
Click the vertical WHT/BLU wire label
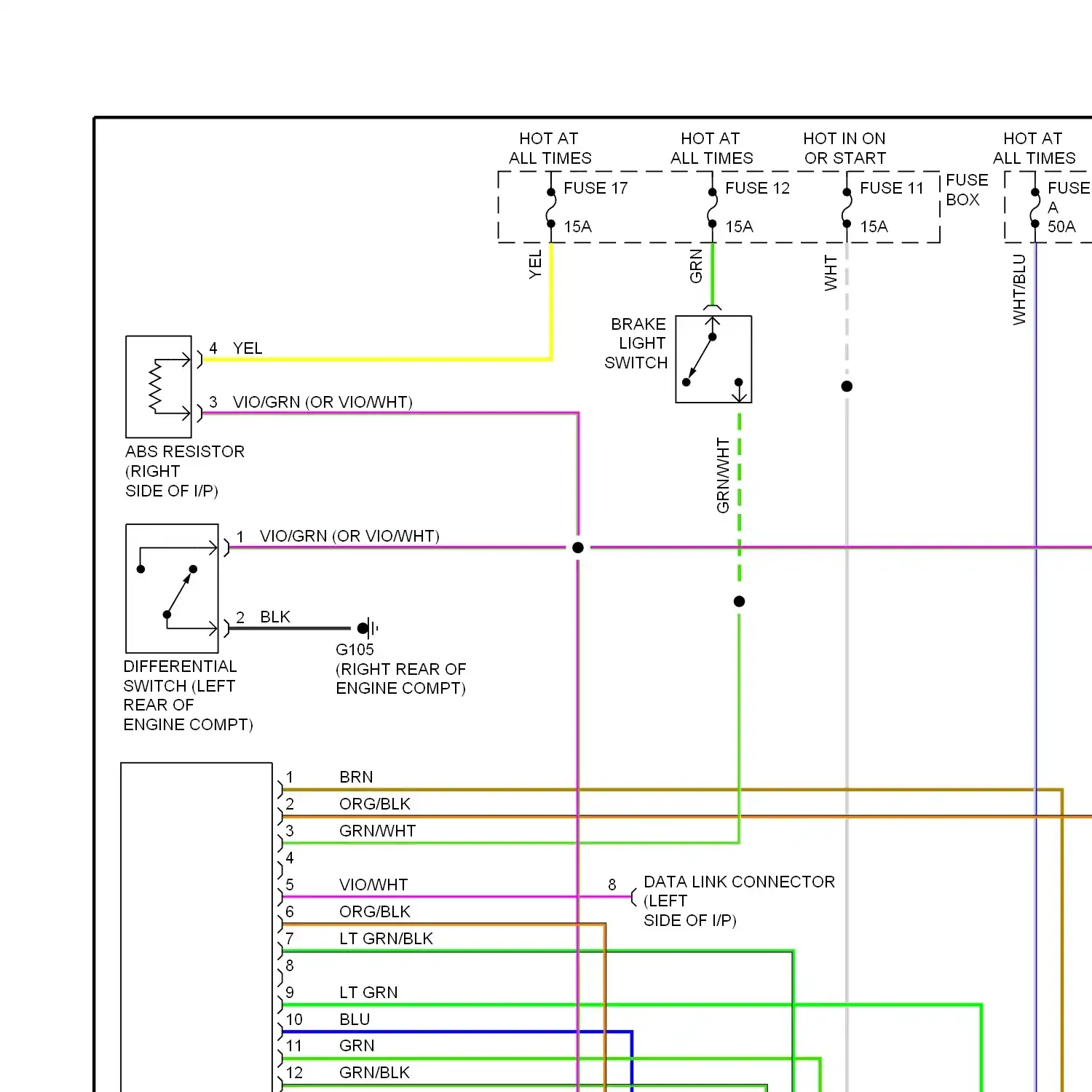pyautogui.click(x=1019, y=289)
